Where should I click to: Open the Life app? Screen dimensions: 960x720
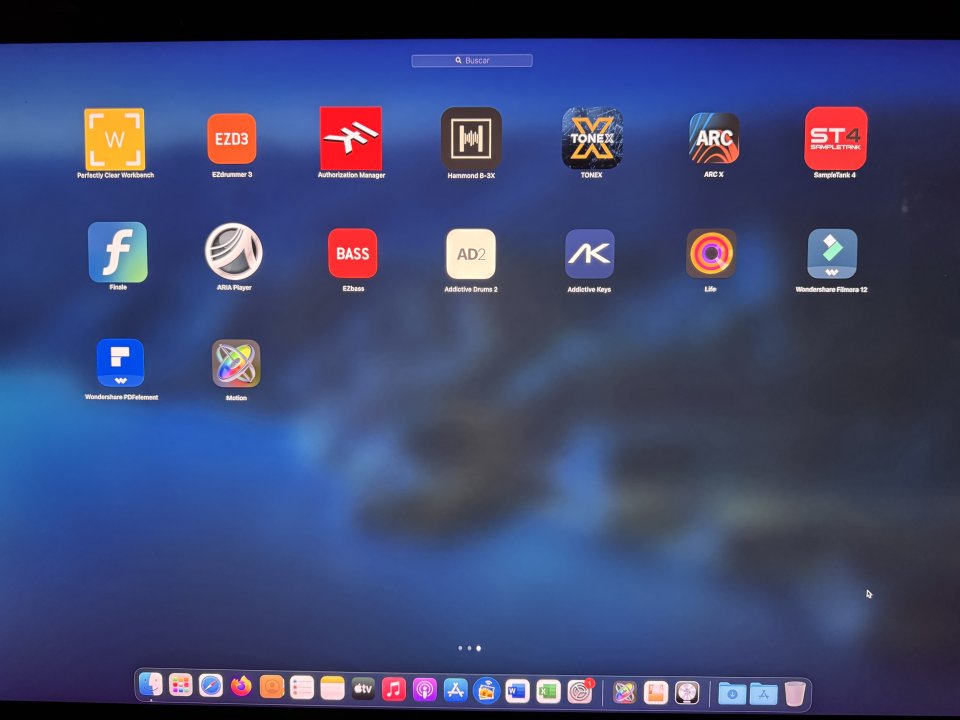pos(710,254)
